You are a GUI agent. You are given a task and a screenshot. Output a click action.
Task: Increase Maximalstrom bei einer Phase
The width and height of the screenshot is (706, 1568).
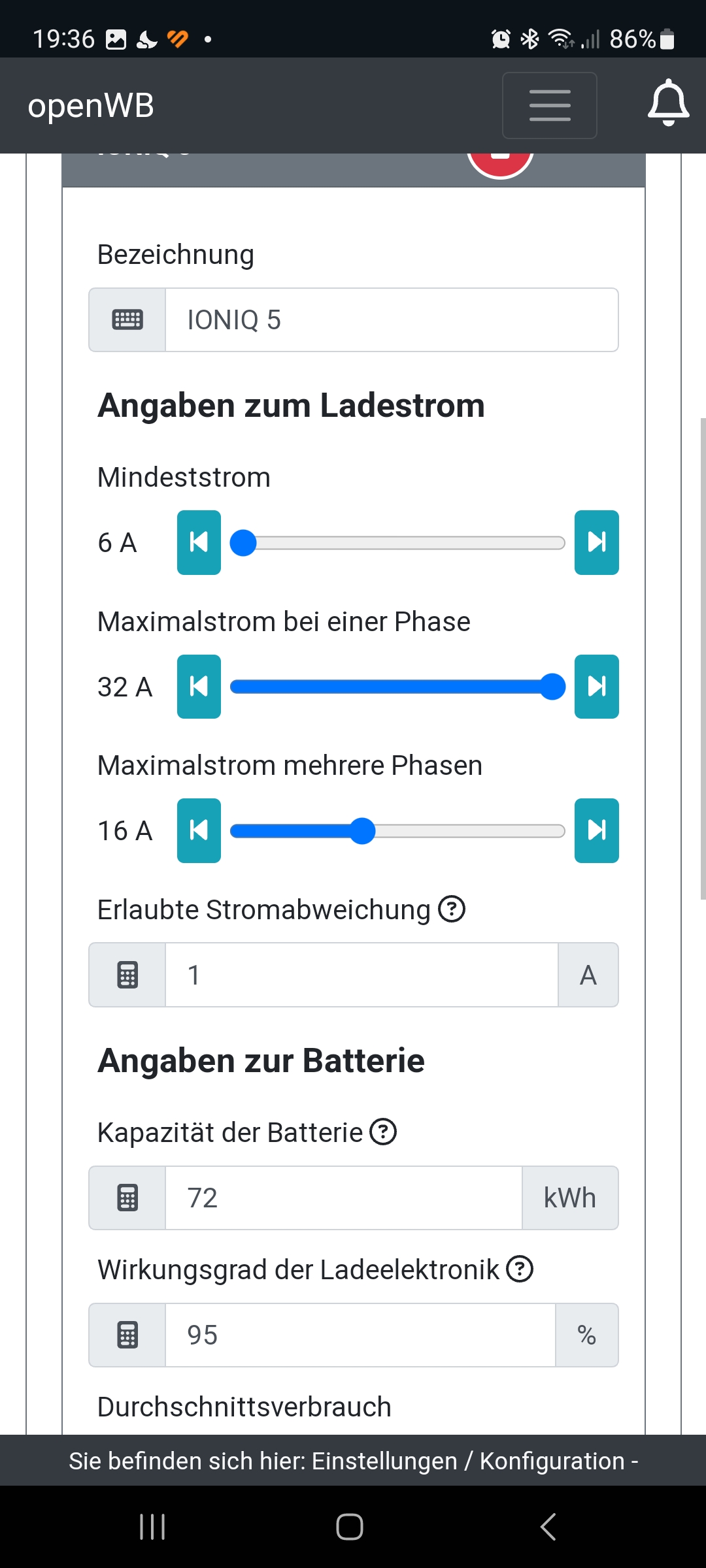point(596,687)
